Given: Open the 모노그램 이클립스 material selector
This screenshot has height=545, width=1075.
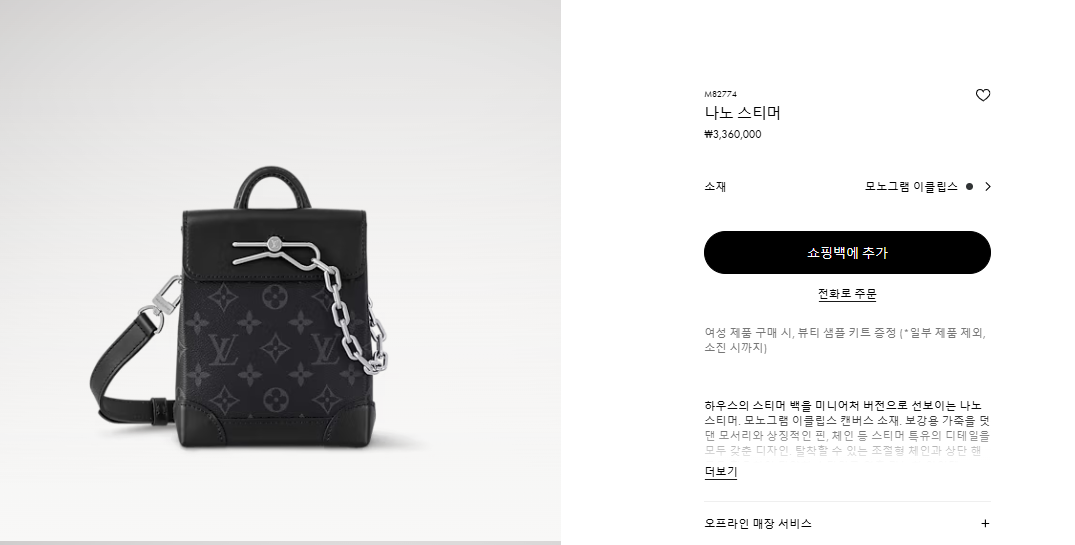Looking at the screenshot, I should pyautogui.click(x=911, y=186).
